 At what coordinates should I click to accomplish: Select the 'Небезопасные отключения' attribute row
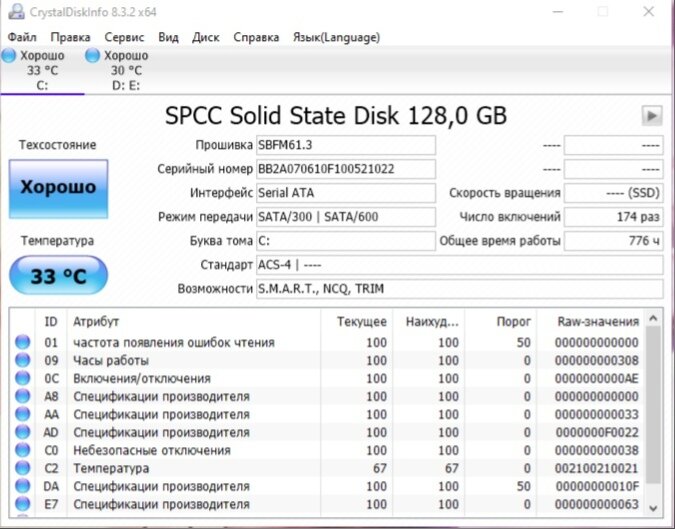[x=327, y=450]
